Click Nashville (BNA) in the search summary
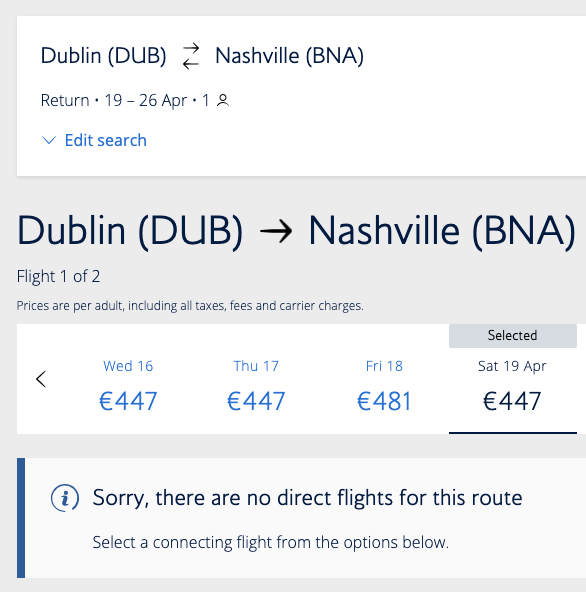 pyautogui.click(x=289, y=56)
